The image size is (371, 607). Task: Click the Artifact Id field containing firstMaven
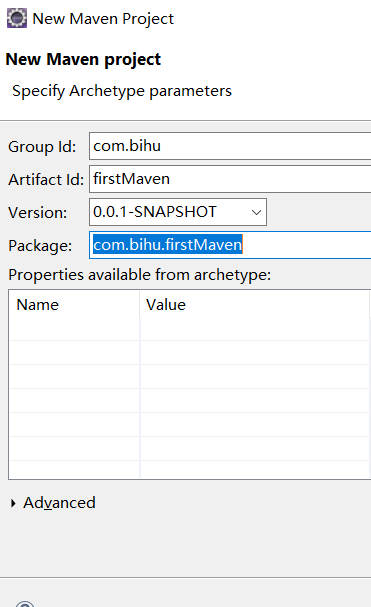(230, 179)
